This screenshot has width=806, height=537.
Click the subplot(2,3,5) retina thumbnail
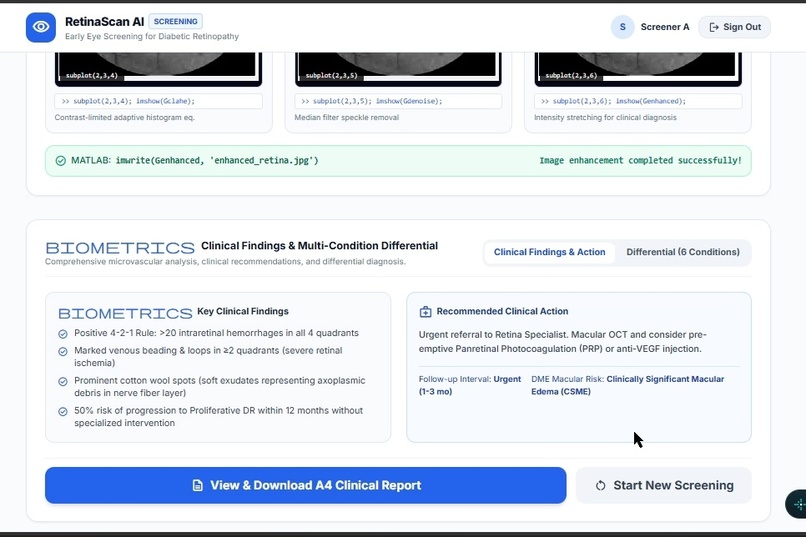click(x=398, y=68)
